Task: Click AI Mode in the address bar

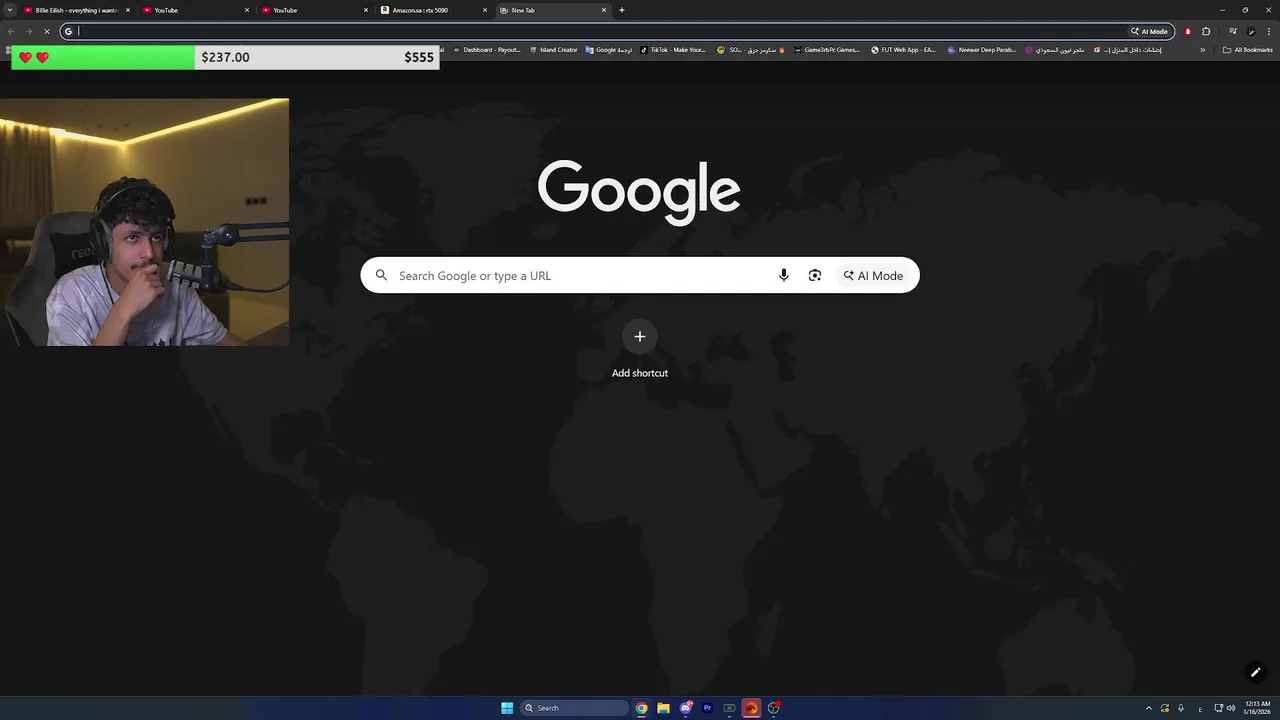Action: (x=1150, y=31)
